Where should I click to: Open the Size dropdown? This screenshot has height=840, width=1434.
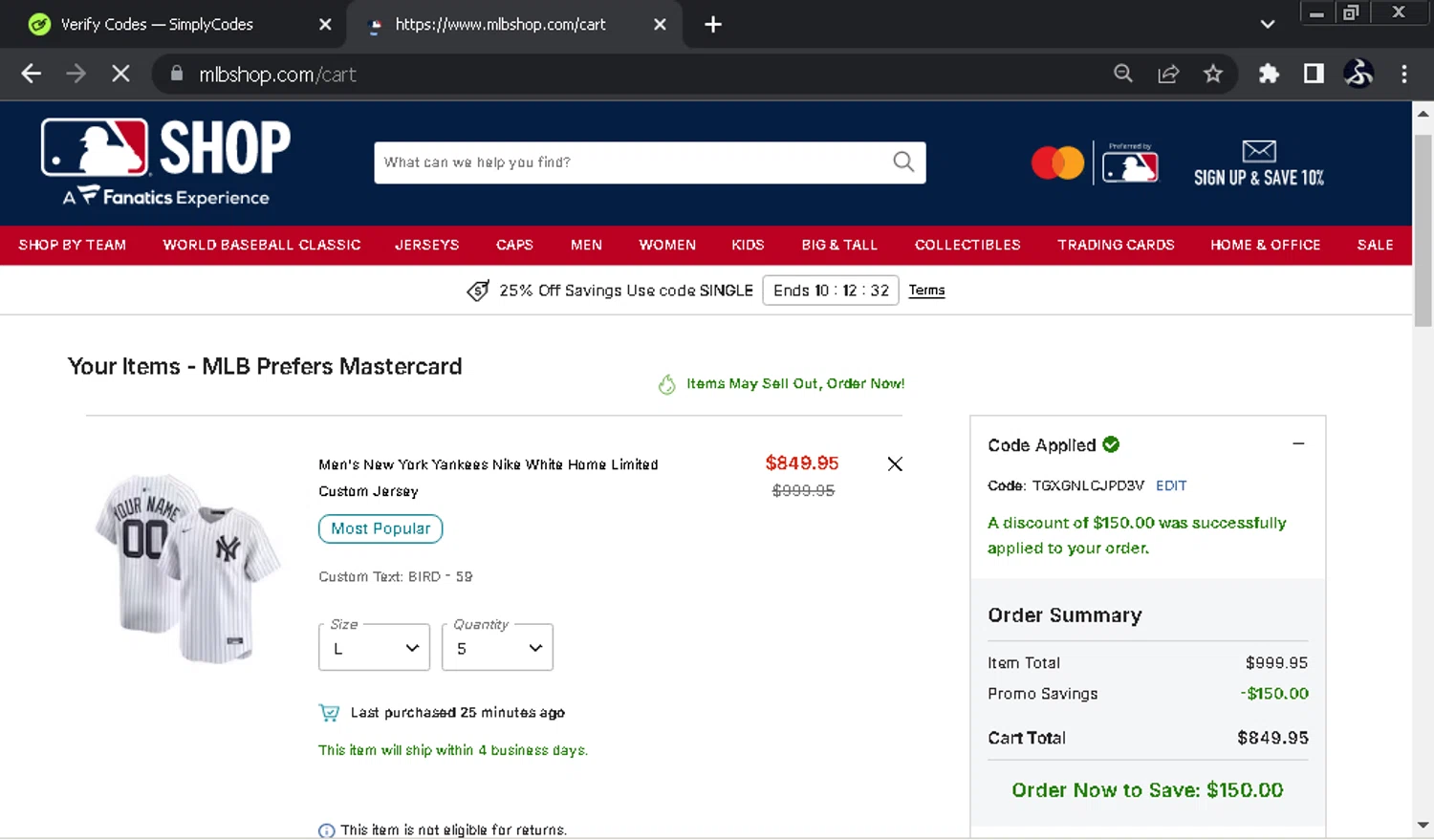tap(374, 648)
